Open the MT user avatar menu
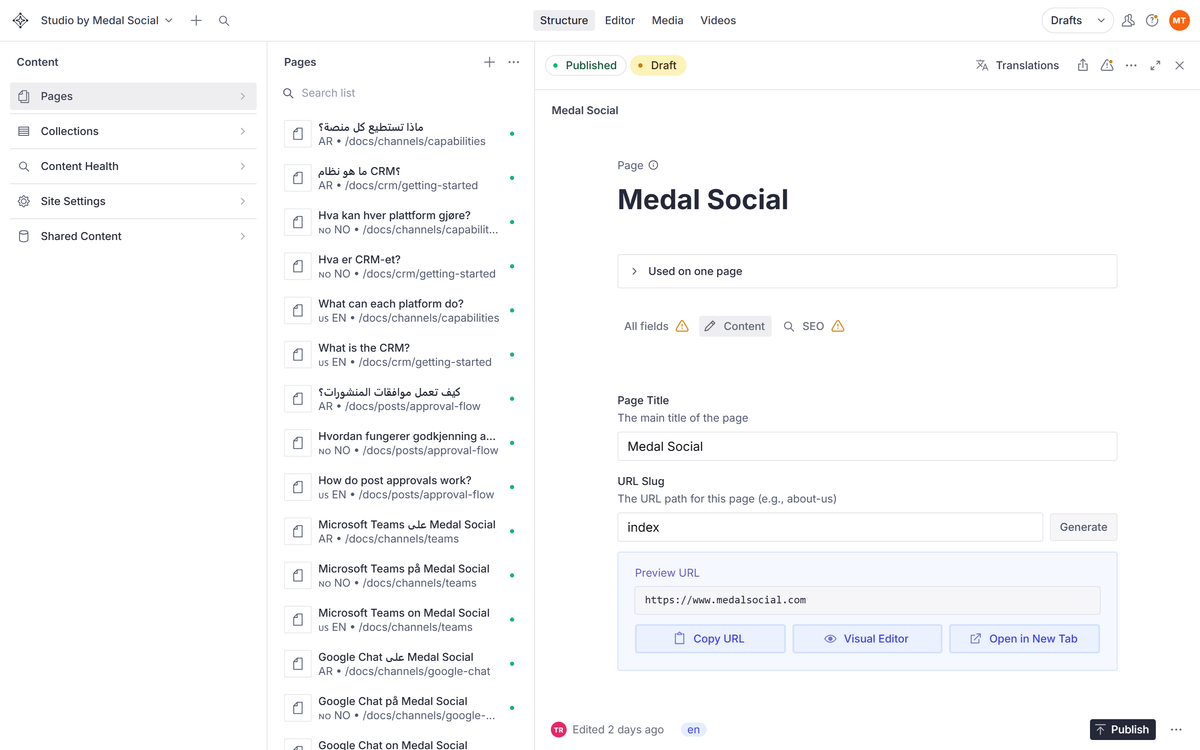1200x750 pixels. tap(1179, 20)
